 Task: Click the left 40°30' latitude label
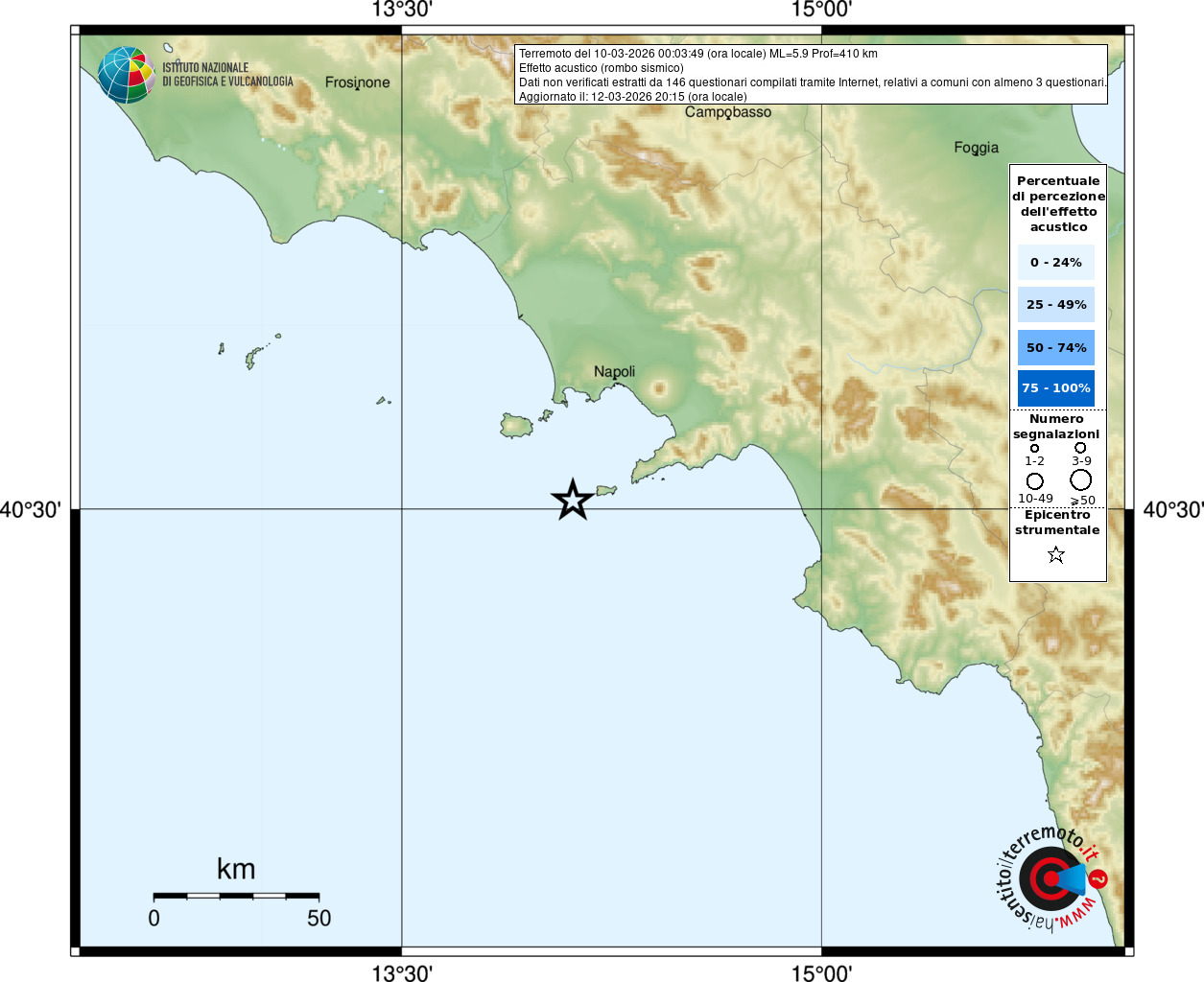click(31, 509)
